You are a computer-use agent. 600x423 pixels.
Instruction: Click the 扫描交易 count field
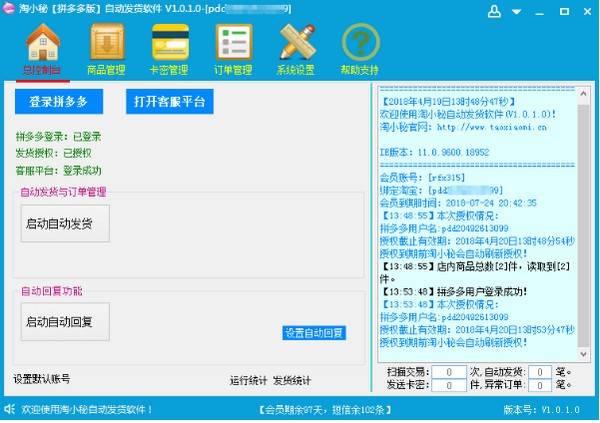click(450, 372)
